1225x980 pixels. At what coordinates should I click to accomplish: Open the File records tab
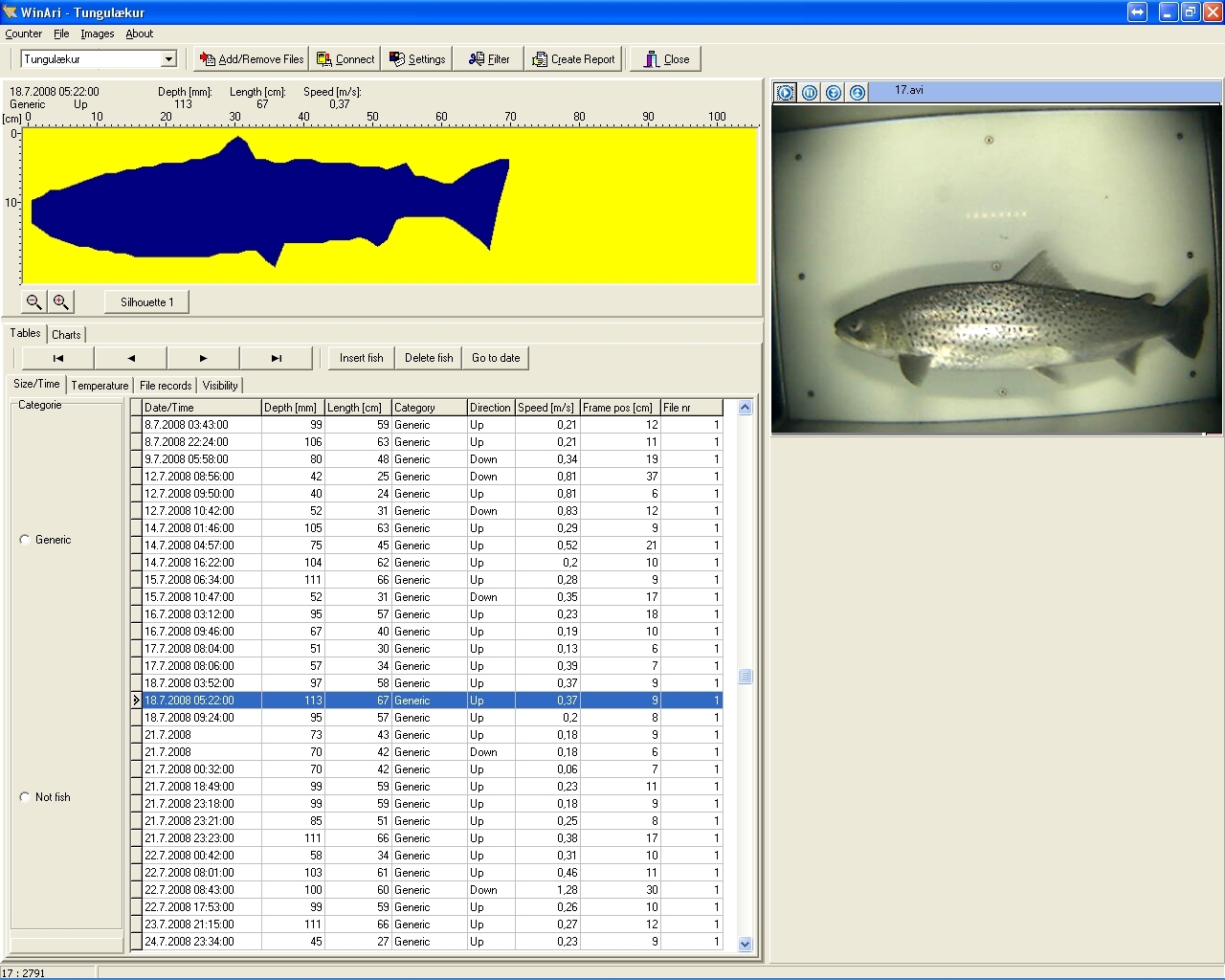(x=166, y=386)
